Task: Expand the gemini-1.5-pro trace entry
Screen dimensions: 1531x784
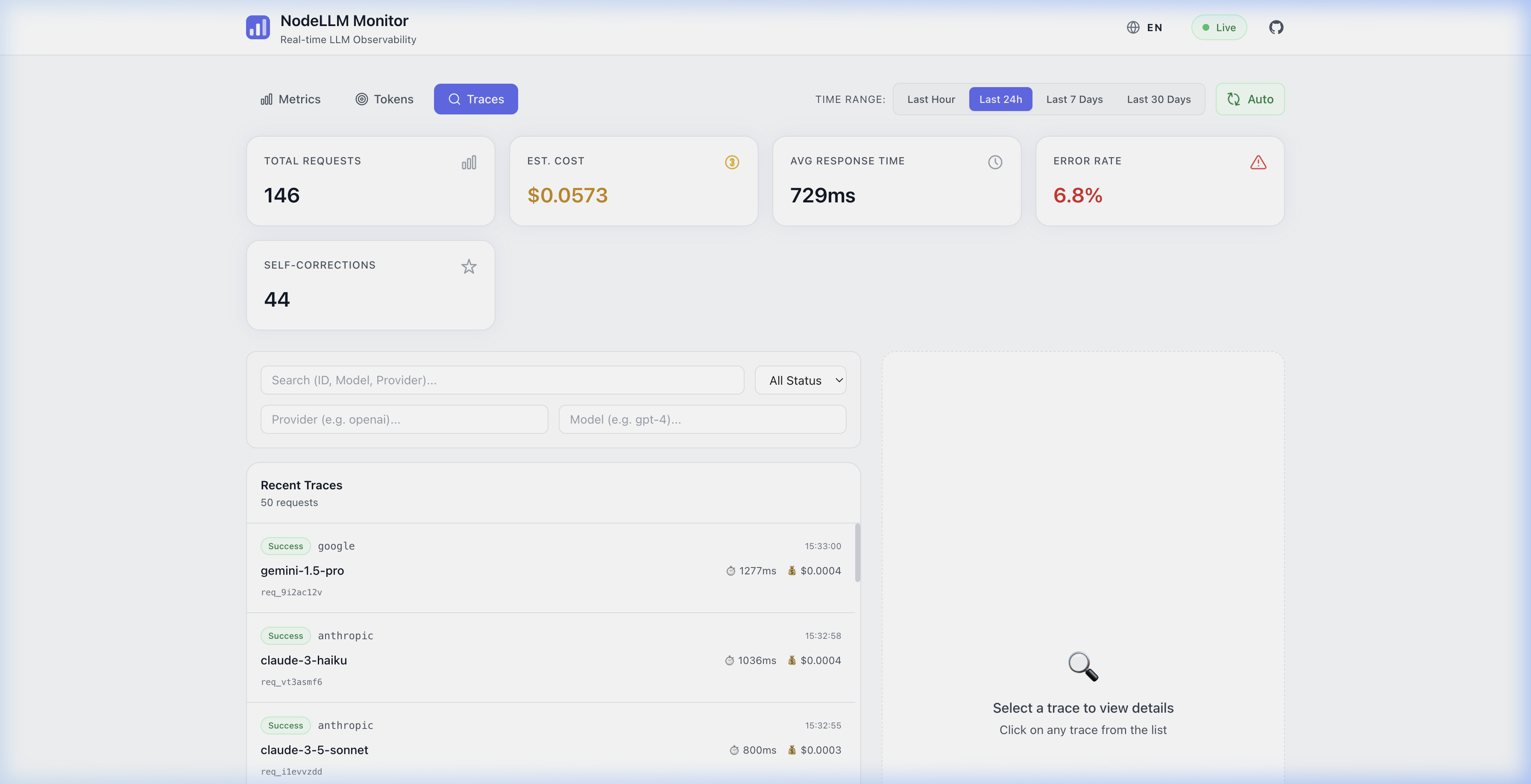Action: coord(550,568)
